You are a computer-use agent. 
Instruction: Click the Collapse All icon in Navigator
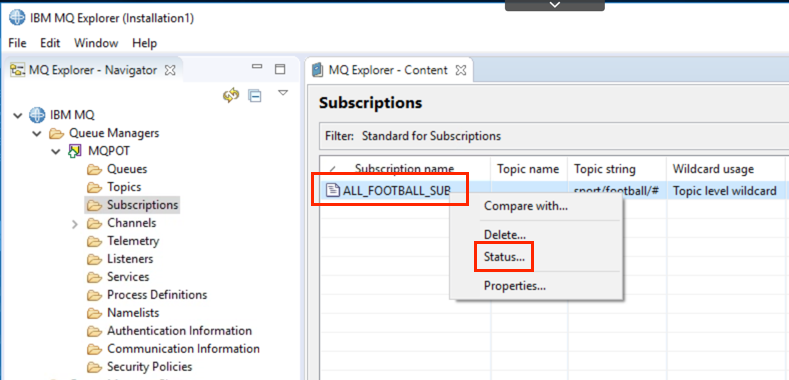[x=255, y=96]
